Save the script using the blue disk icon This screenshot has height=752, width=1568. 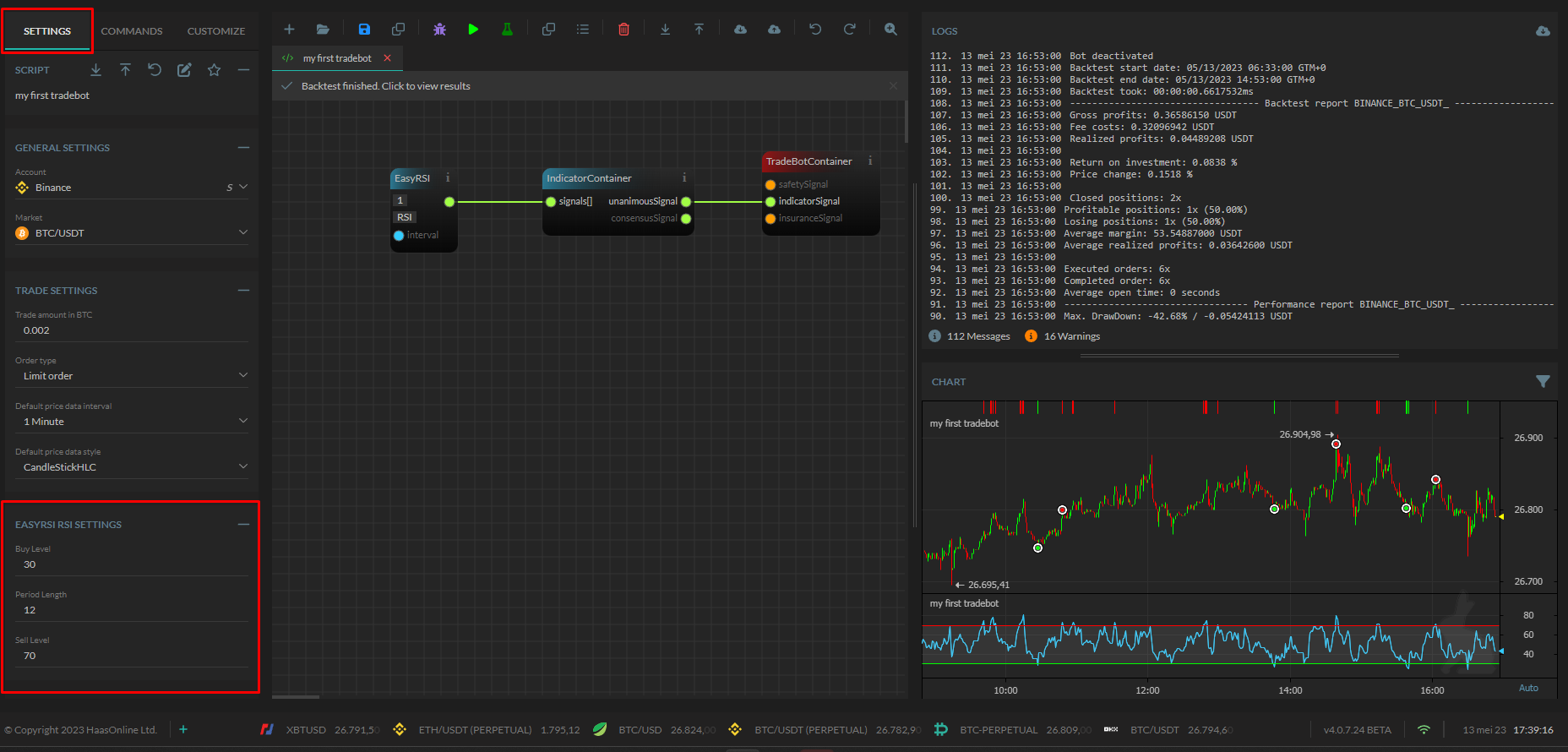coord(364,30)
